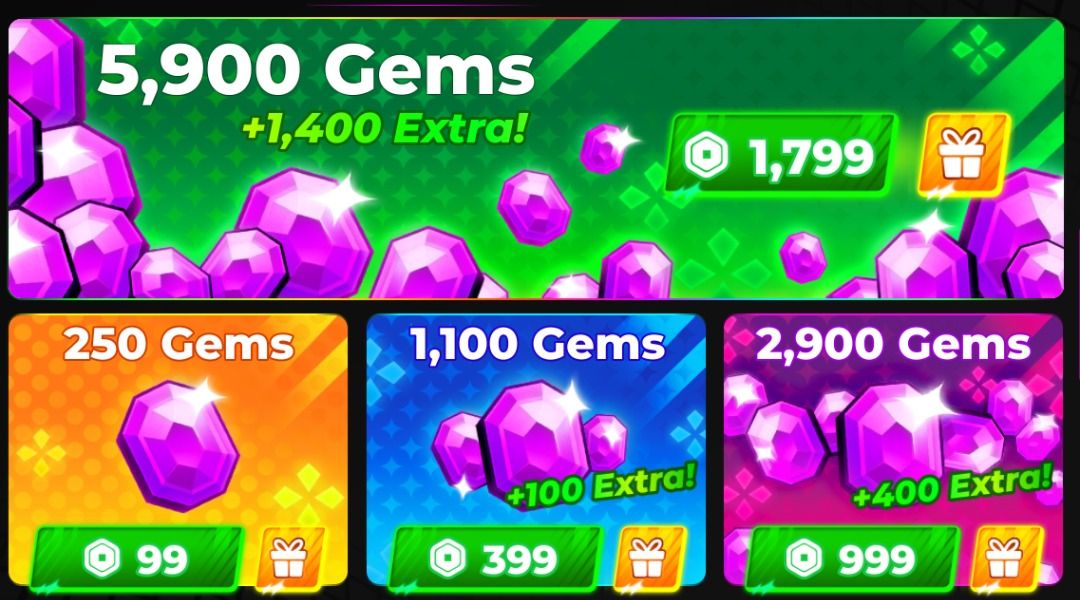This screenshot has width=1080, height=600.
Task: Select the 5,900 Gems title text
Action: point(316,72)
